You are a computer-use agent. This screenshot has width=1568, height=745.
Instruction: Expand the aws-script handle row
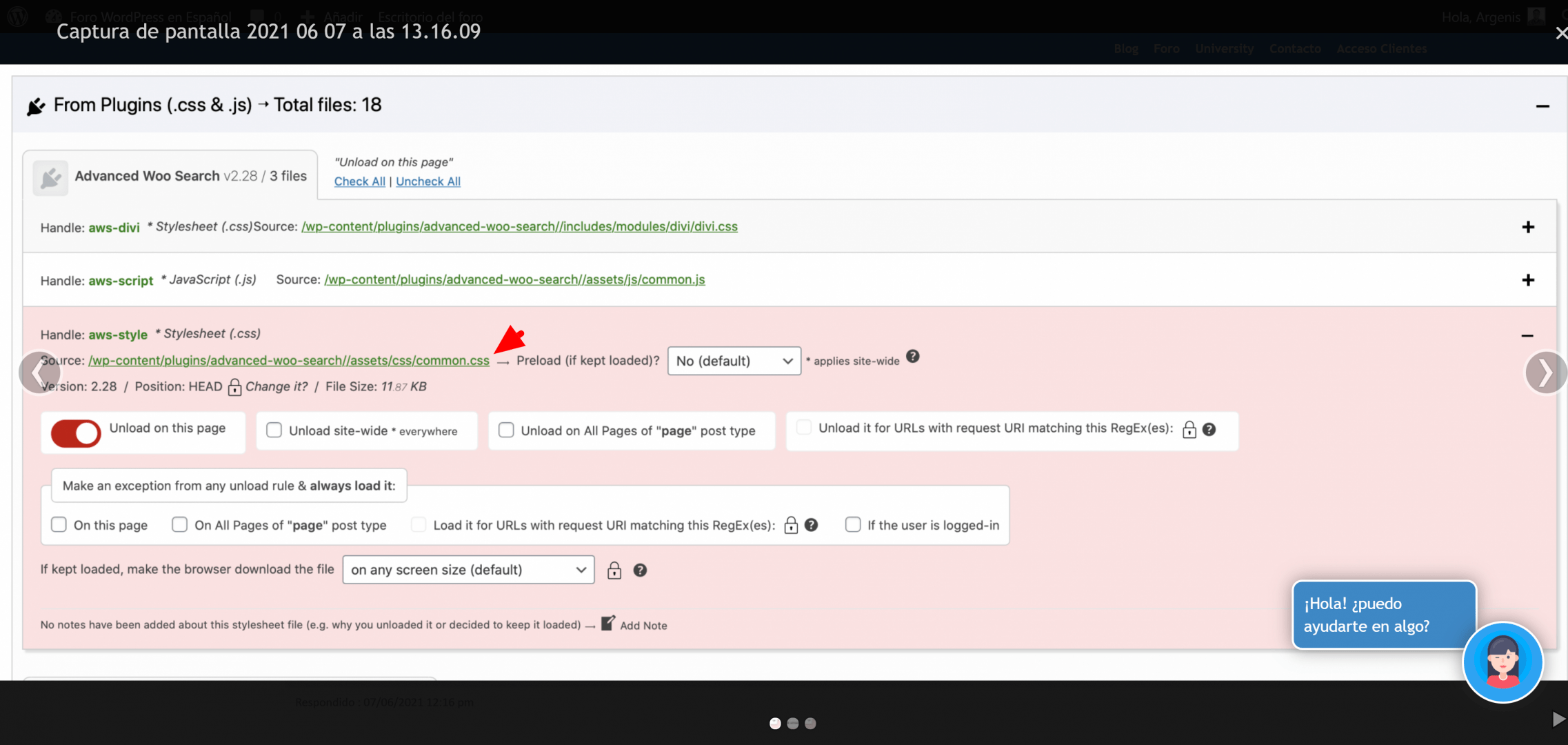coord(1528,280)
